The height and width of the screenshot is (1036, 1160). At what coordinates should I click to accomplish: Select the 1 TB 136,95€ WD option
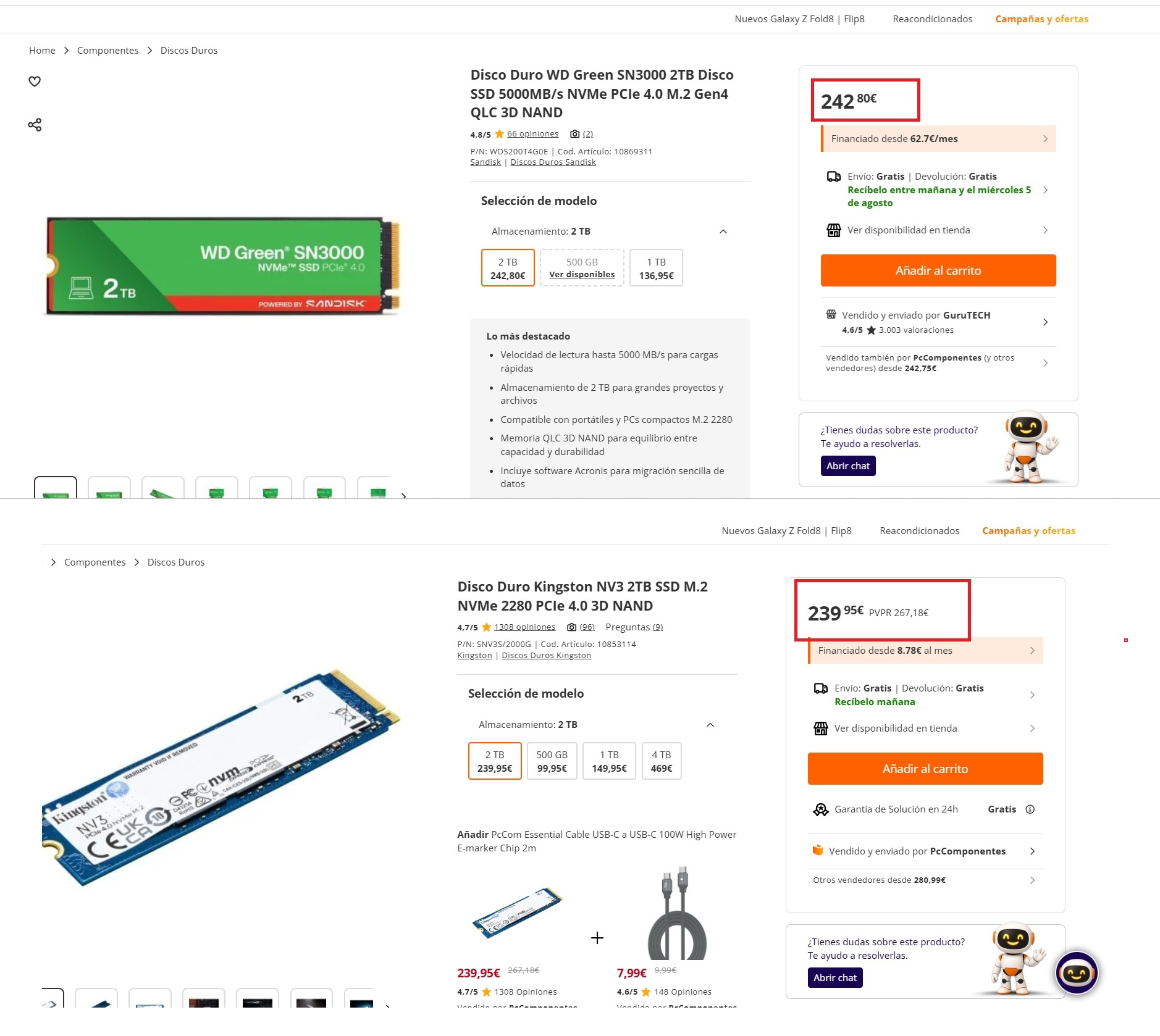tap(656, 268)
